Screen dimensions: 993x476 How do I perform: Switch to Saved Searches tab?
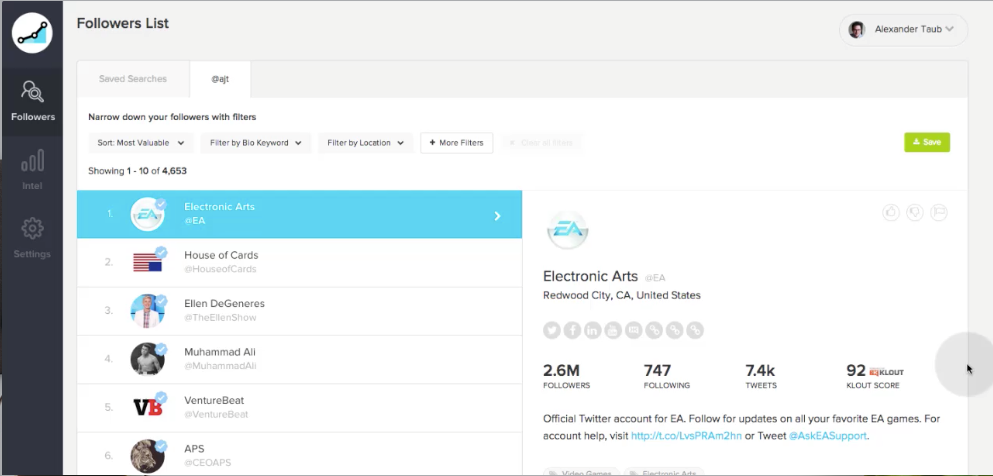click(x=133, y=79)
